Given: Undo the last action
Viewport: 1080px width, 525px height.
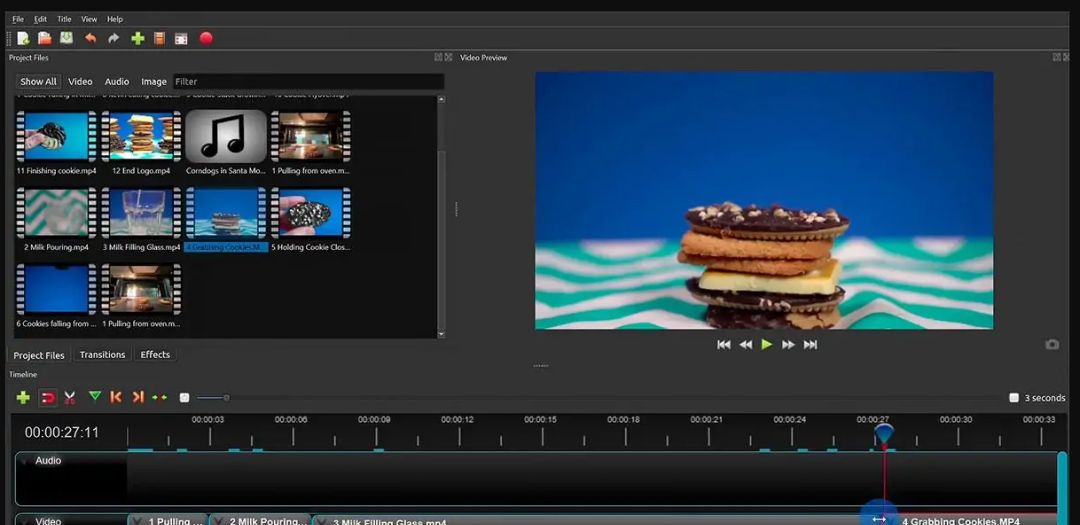Looking at the screenshot, I should coord(90,39).
